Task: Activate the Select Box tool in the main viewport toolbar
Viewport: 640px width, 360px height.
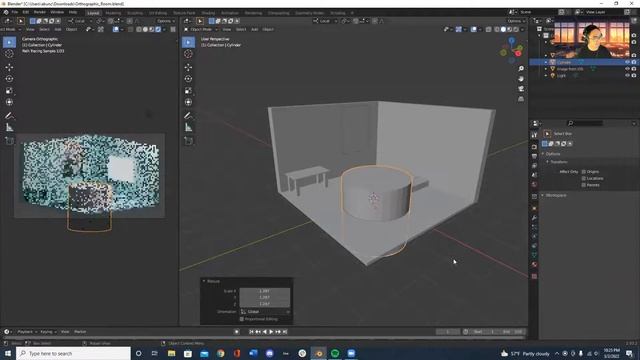Action: (x=188, y=42)
